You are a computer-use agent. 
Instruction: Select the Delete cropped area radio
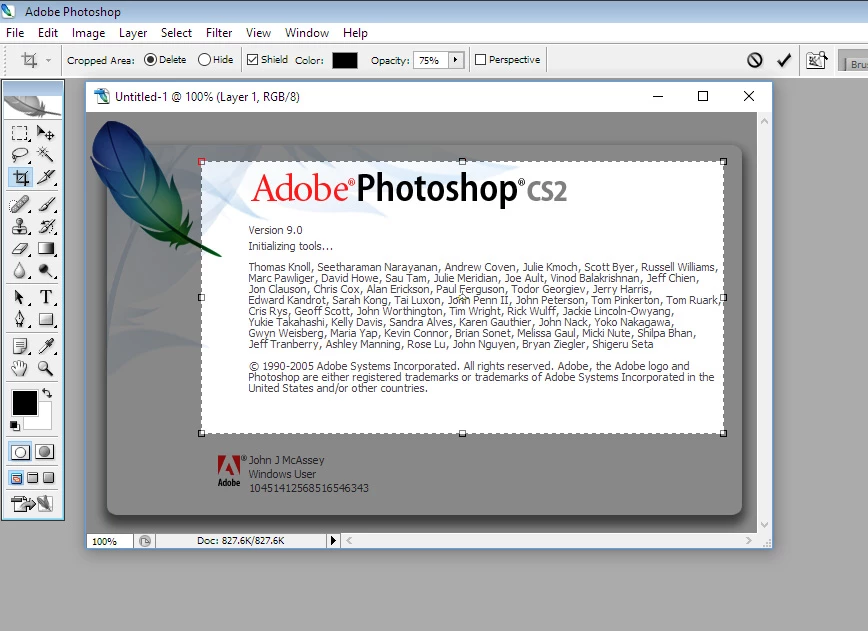coord(150,60)
